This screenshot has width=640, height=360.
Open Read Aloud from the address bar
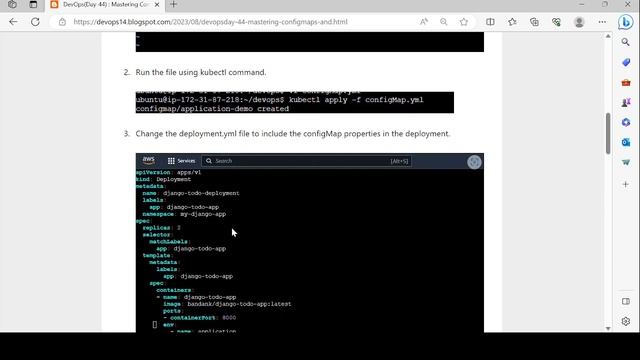pyautogui.click(x=424, y=22)
